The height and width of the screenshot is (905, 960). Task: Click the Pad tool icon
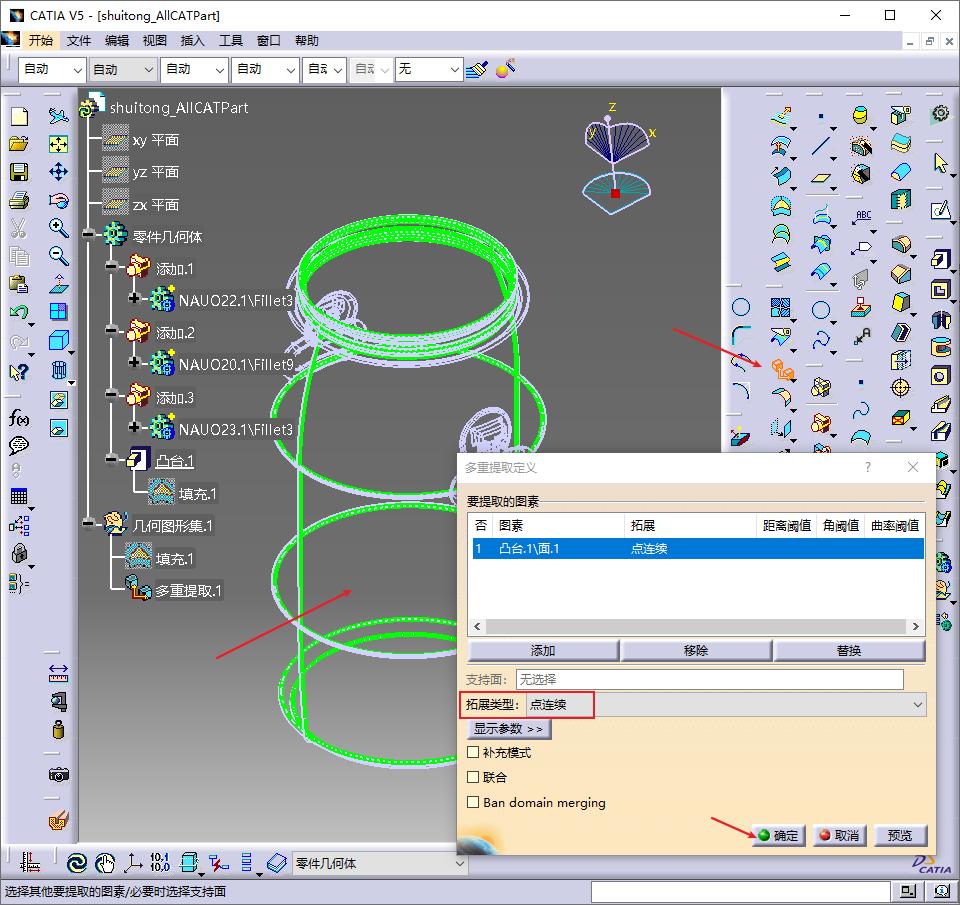coord(940,259)
